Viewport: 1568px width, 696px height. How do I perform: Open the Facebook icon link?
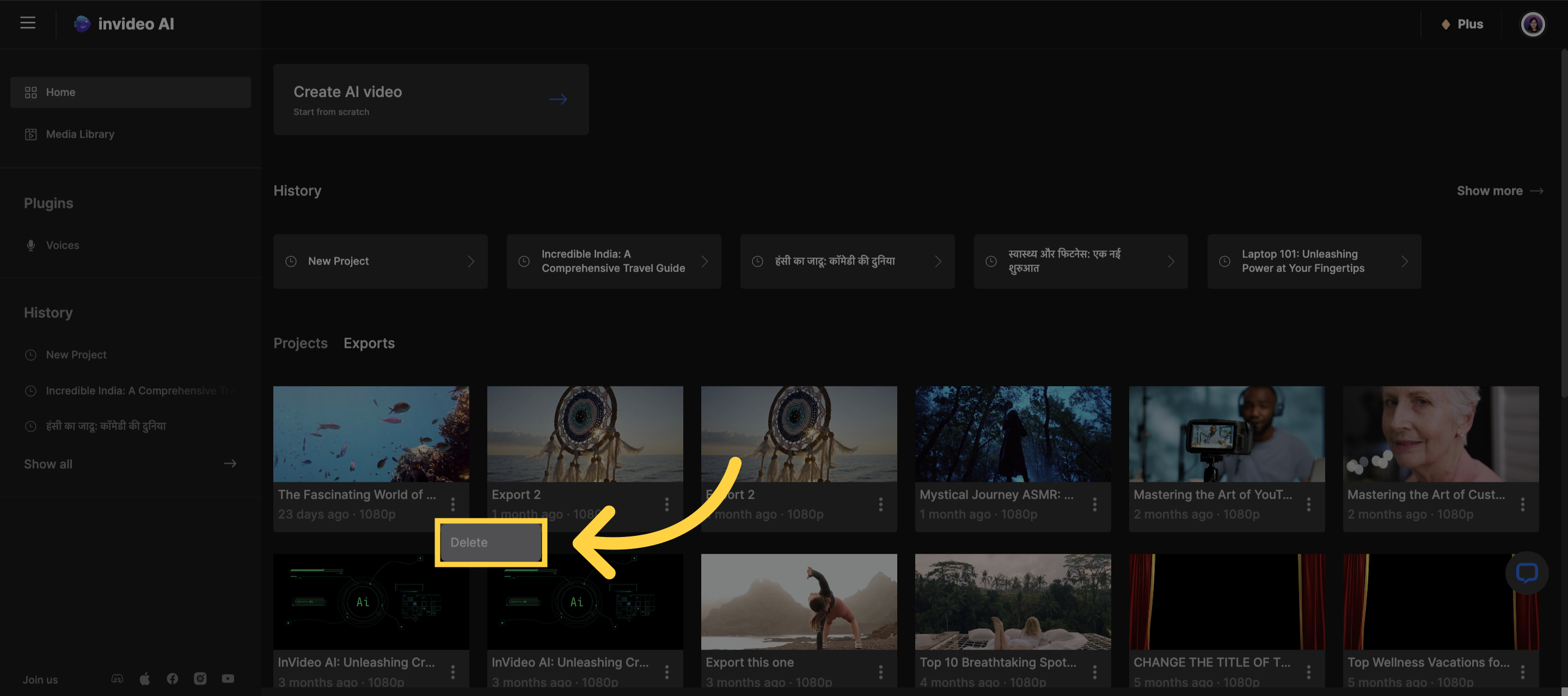[172, 679]
